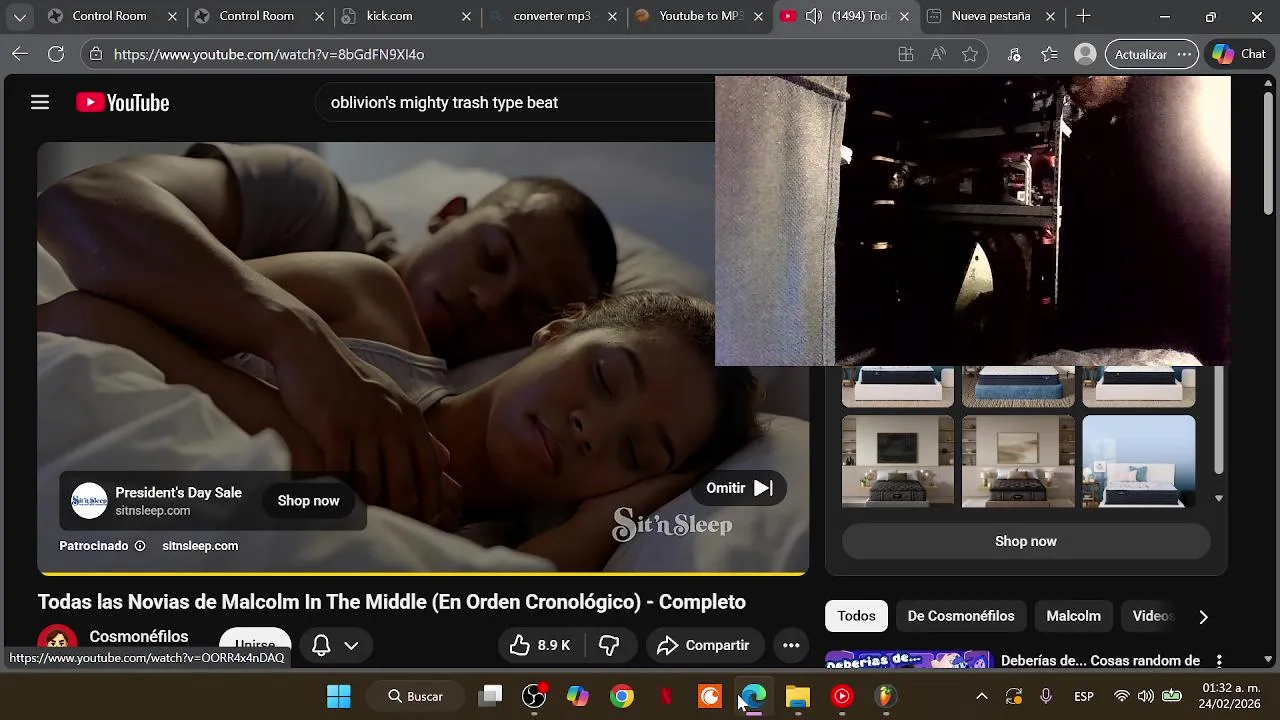
Task: Open the notification bell dropdown
Action: click(334, 645)
